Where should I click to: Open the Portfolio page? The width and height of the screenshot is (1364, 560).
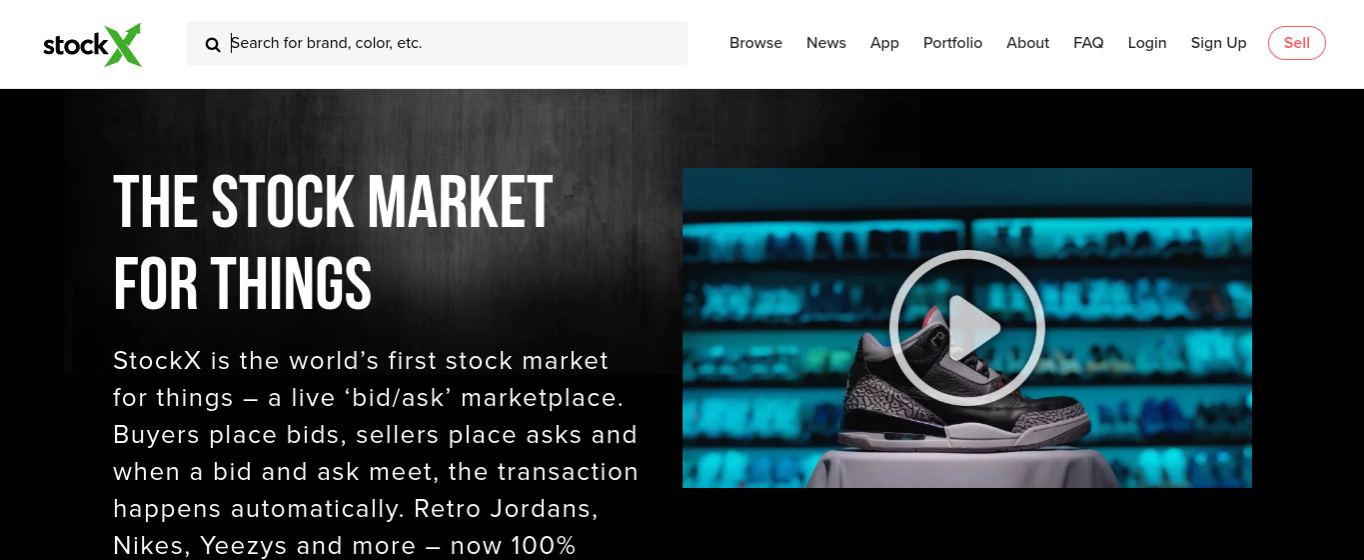click(952, 43)
